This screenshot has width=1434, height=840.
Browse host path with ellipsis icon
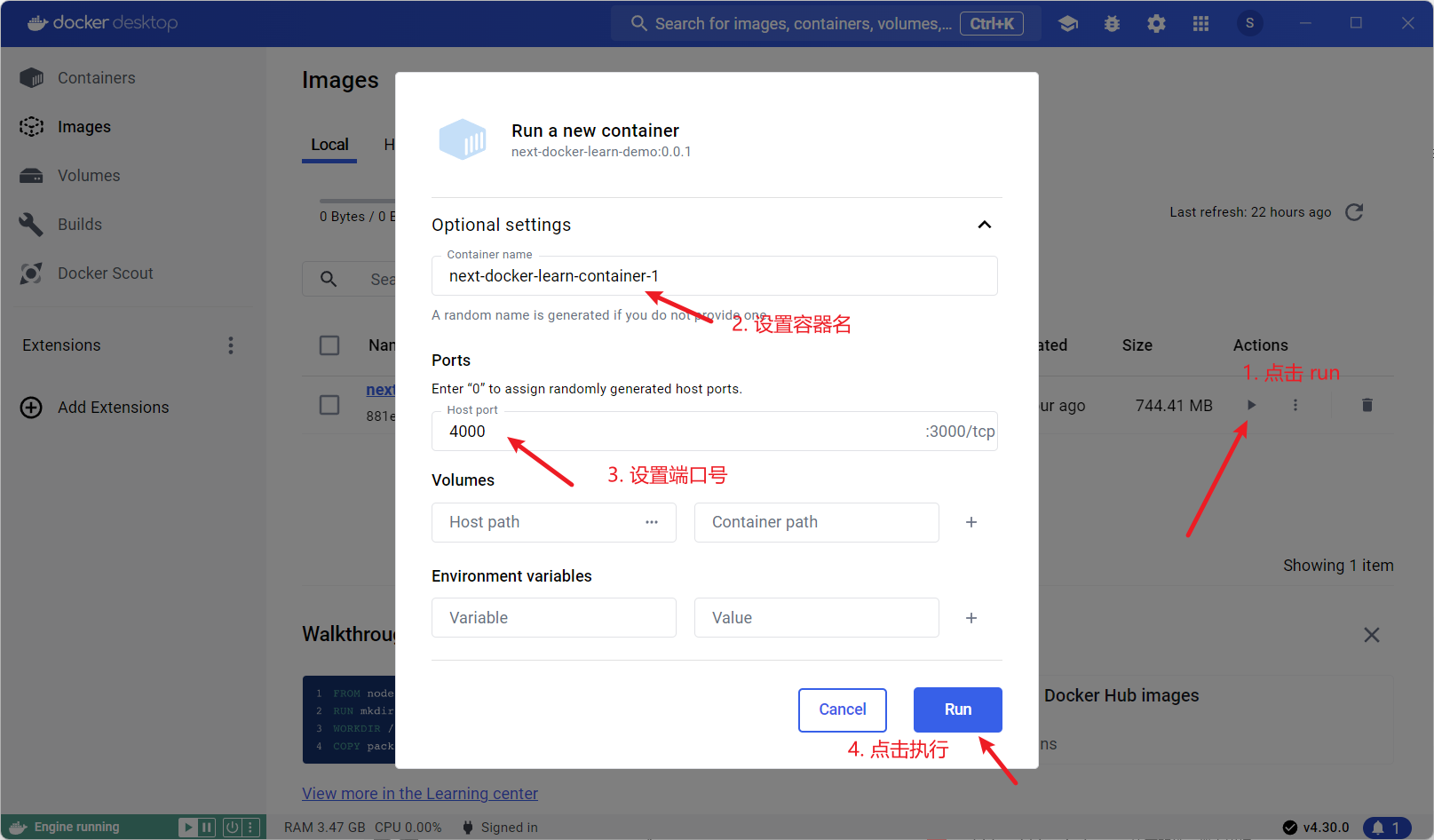tap(652, 522)
